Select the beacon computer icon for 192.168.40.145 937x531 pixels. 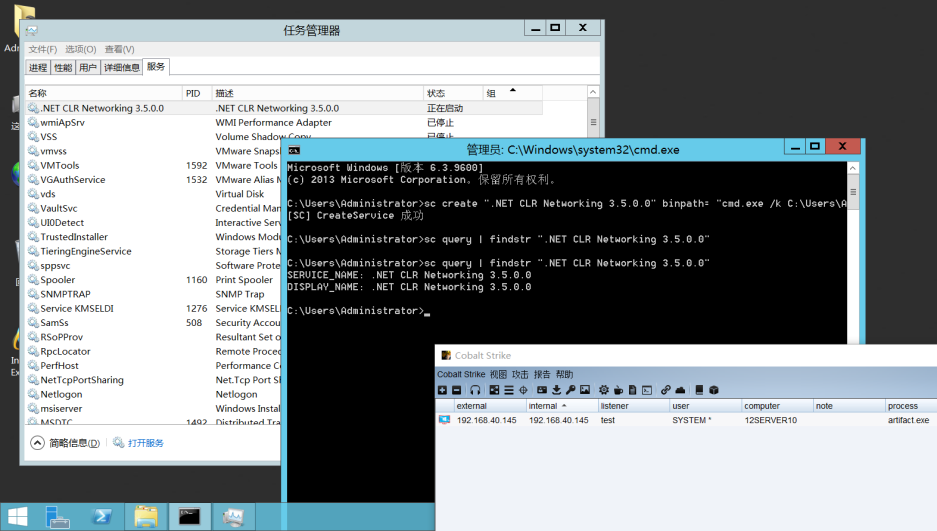point(445,420)
